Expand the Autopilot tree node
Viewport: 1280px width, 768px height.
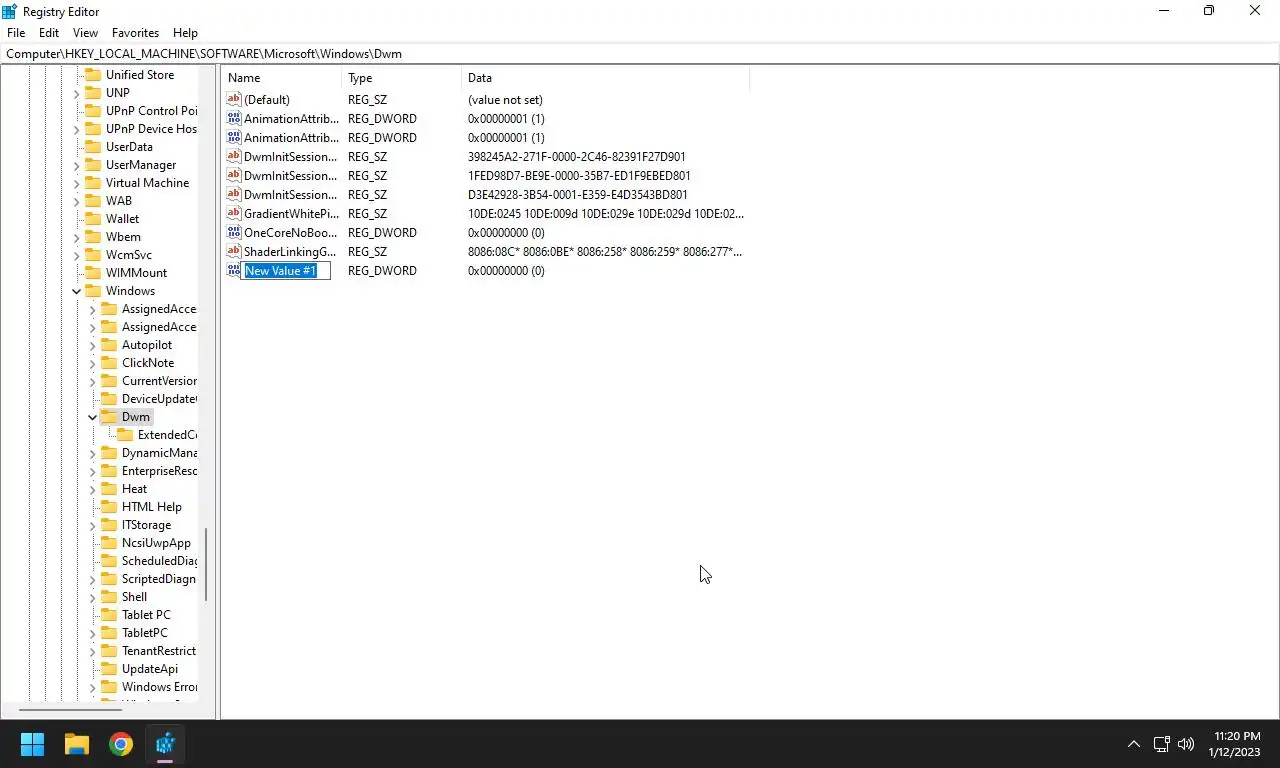click(x=93, y=345)
